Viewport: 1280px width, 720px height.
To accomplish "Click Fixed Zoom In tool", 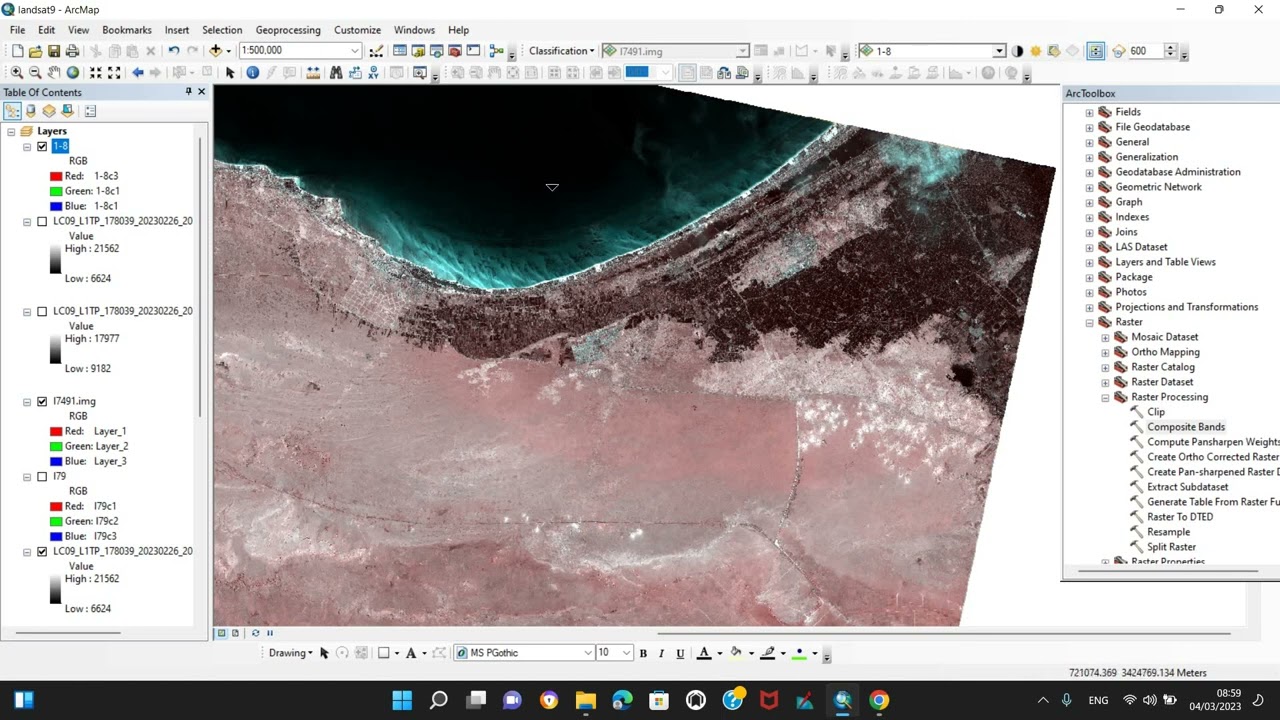I will 96,73.
